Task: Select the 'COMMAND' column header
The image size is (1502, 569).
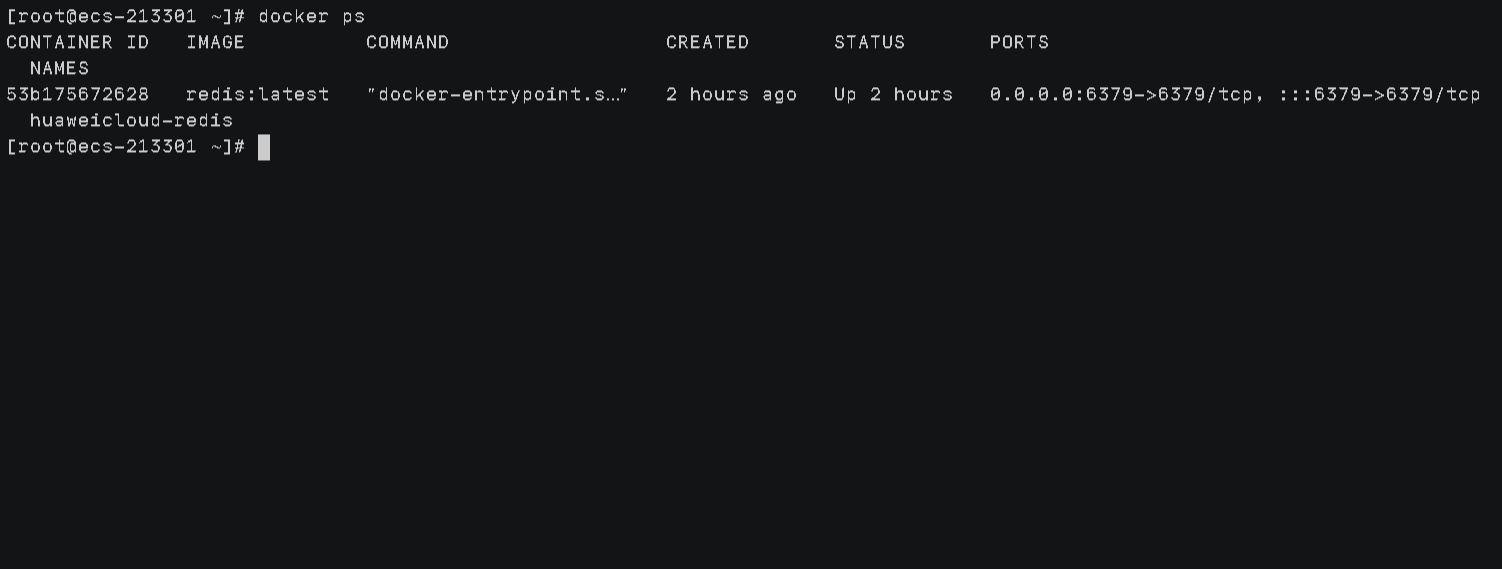Action: pyautogui.click(x=407, y=42)
